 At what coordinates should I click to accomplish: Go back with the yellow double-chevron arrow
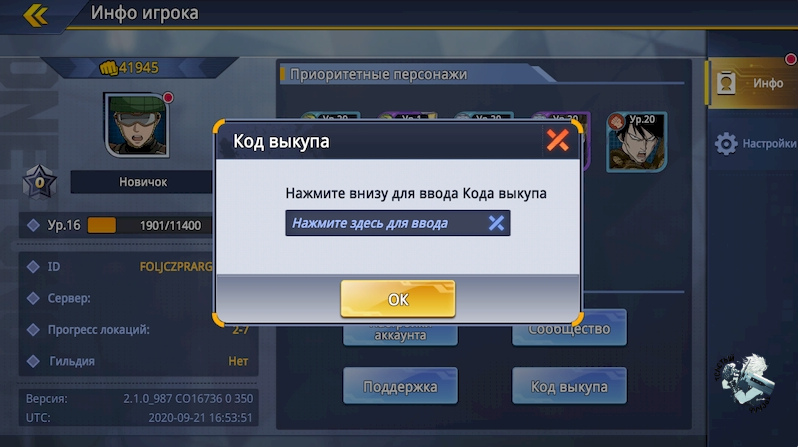tap(35, 15)
